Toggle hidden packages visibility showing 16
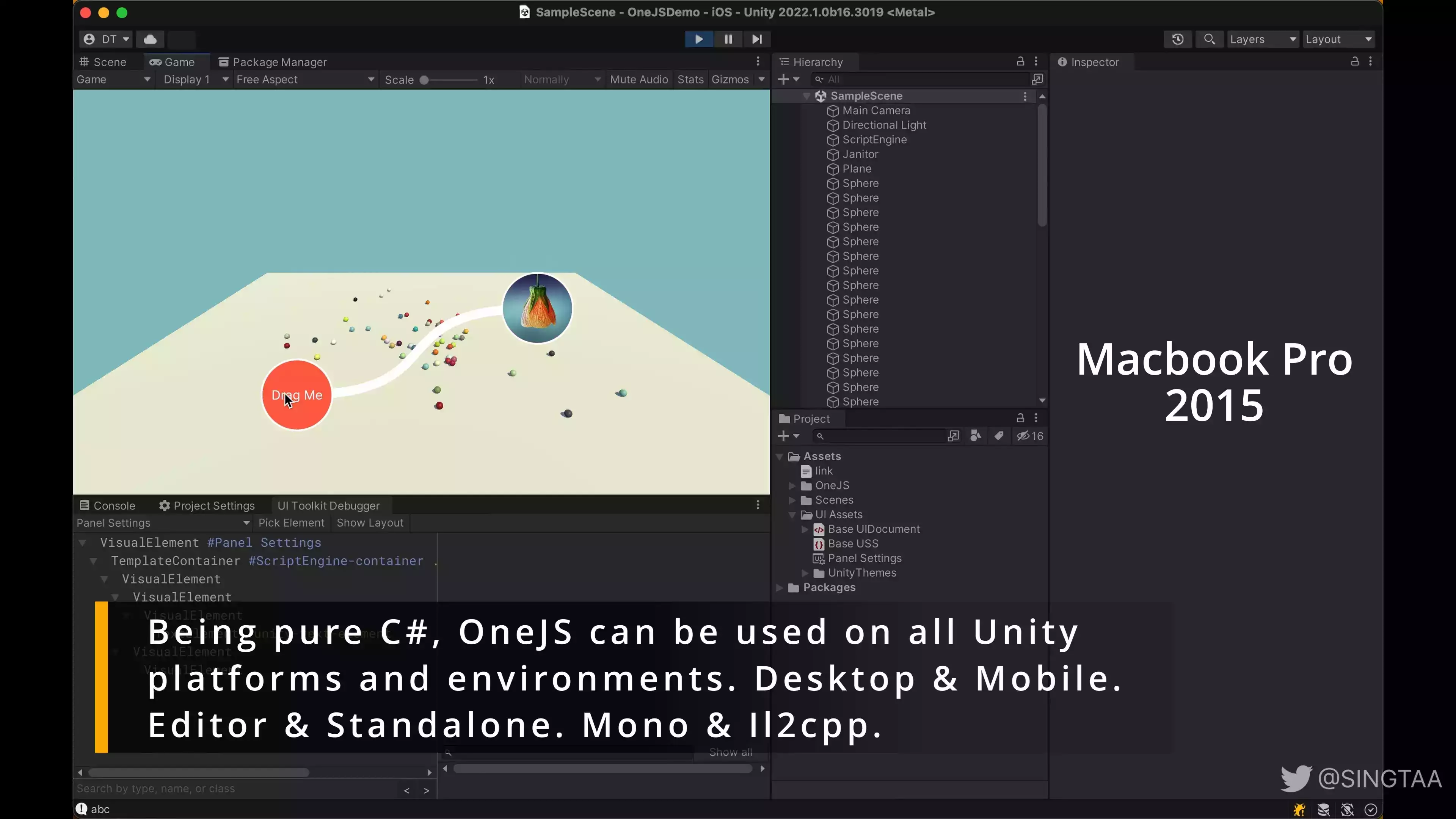The height and width of the screenshot is (819, 1456). point(1030,436)
